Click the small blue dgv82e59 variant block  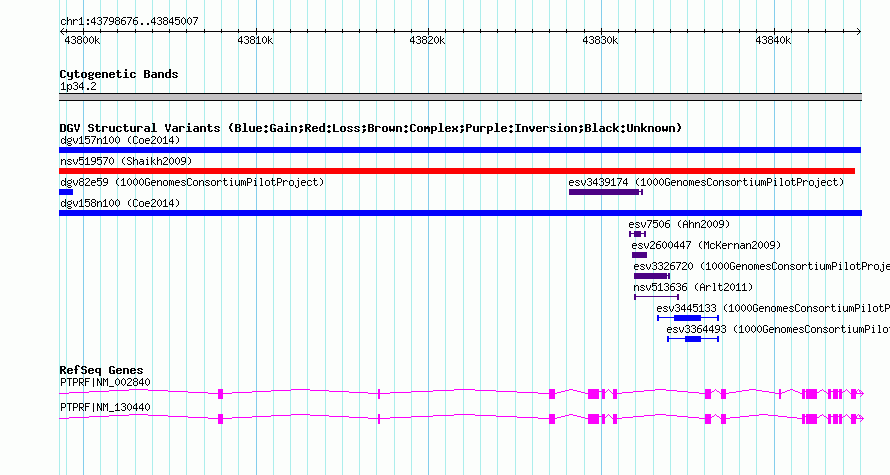point(66,192)
